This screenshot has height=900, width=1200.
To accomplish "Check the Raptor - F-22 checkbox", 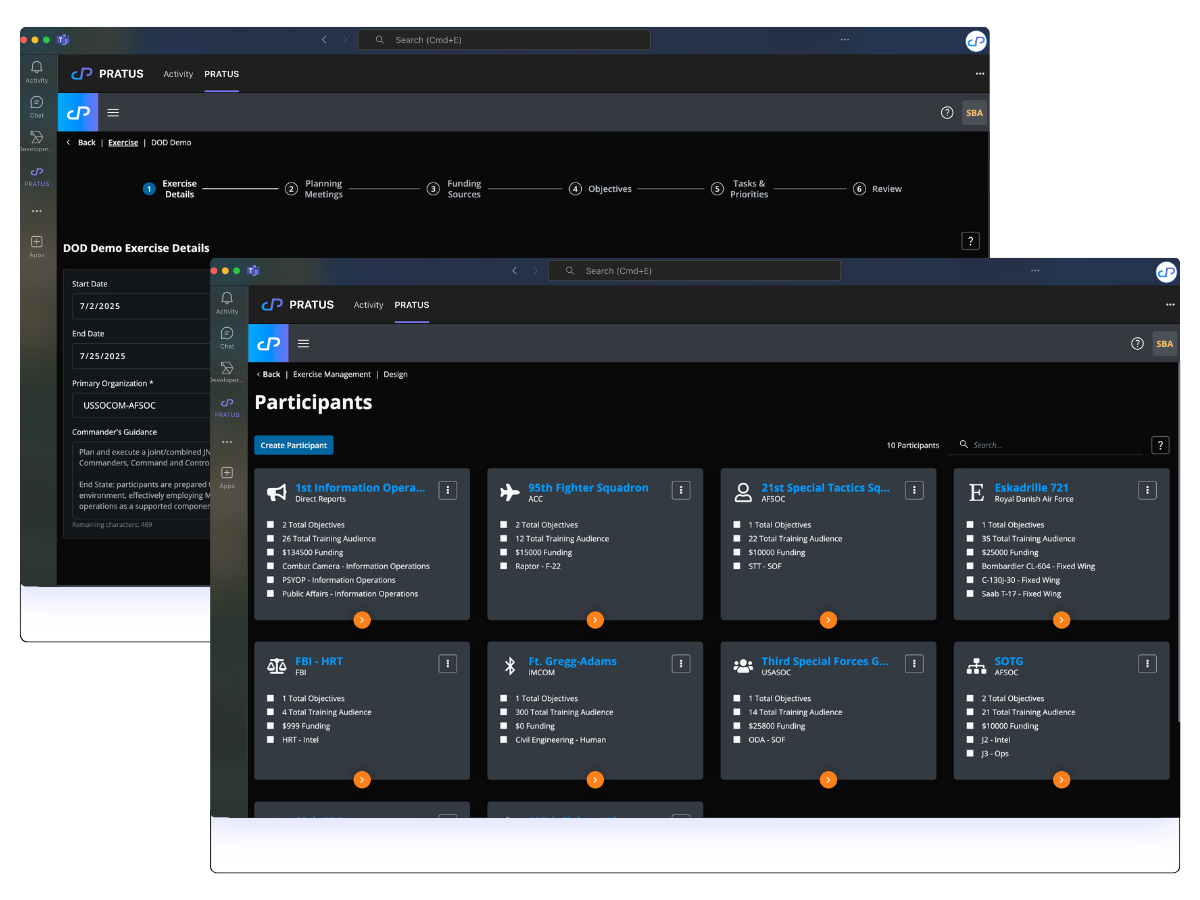I will click(x=504, y=566).
